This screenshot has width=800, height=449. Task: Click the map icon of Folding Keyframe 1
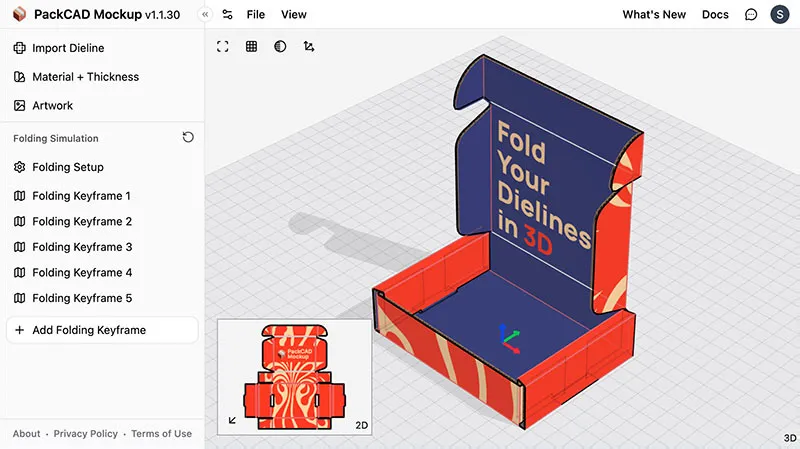(x=19, y=196)
